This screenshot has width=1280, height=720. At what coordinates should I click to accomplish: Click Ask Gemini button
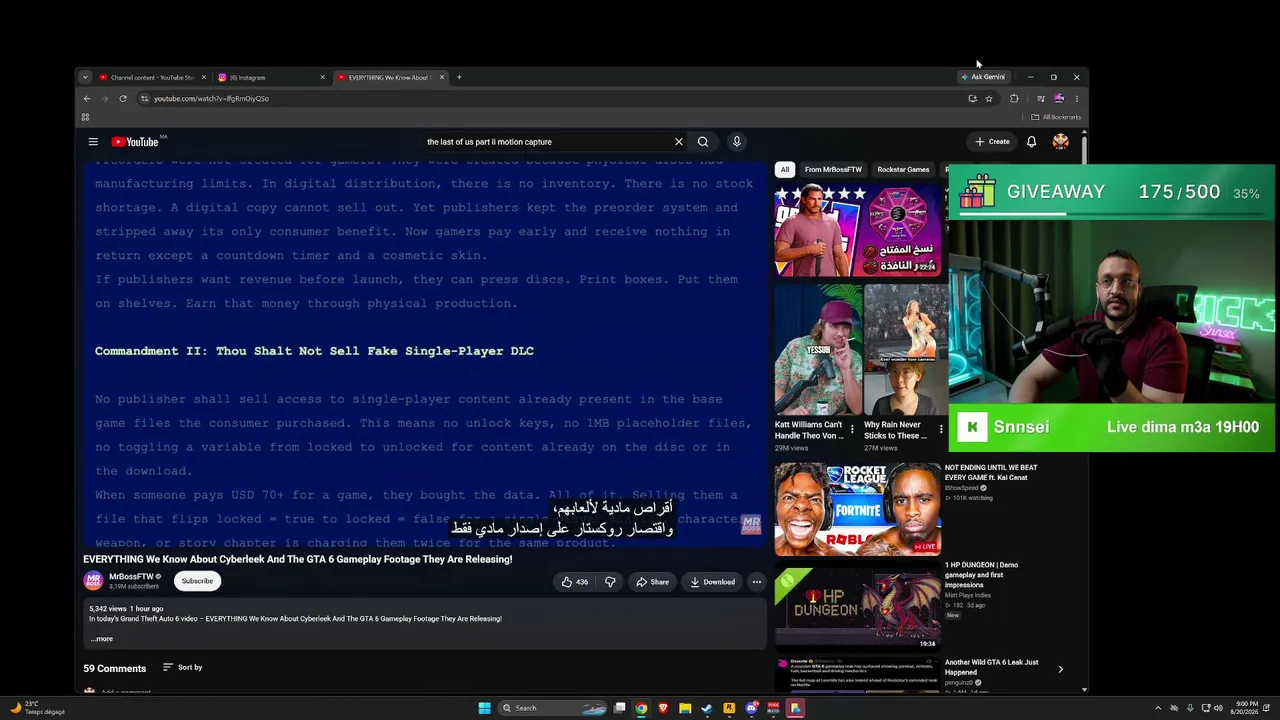983,77
